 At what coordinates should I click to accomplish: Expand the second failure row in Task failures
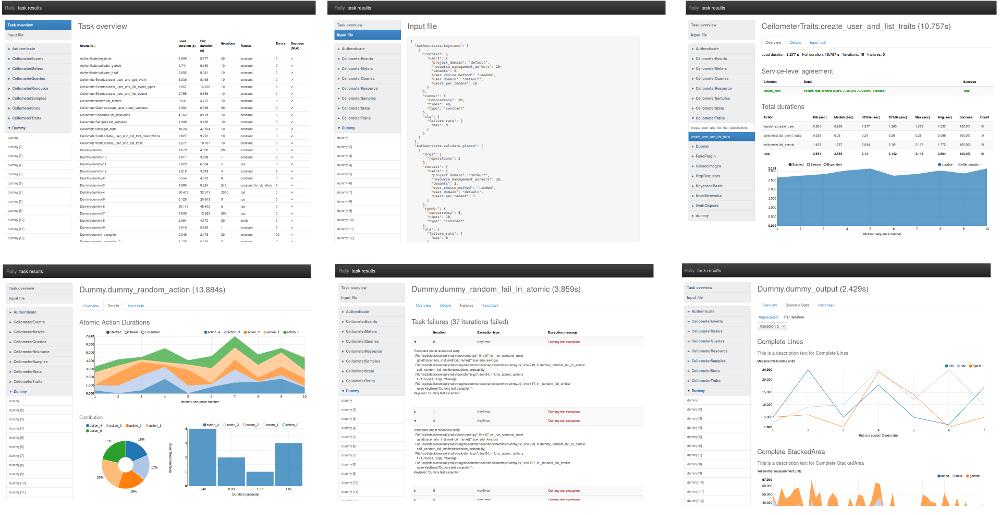tap(416, 410)
